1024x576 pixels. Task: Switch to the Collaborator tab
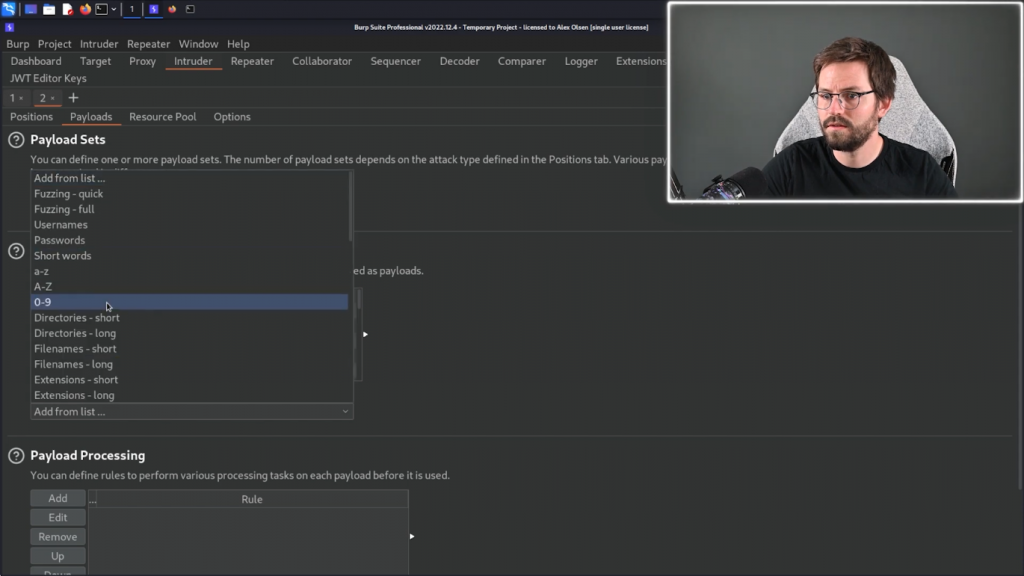point(322,61)
